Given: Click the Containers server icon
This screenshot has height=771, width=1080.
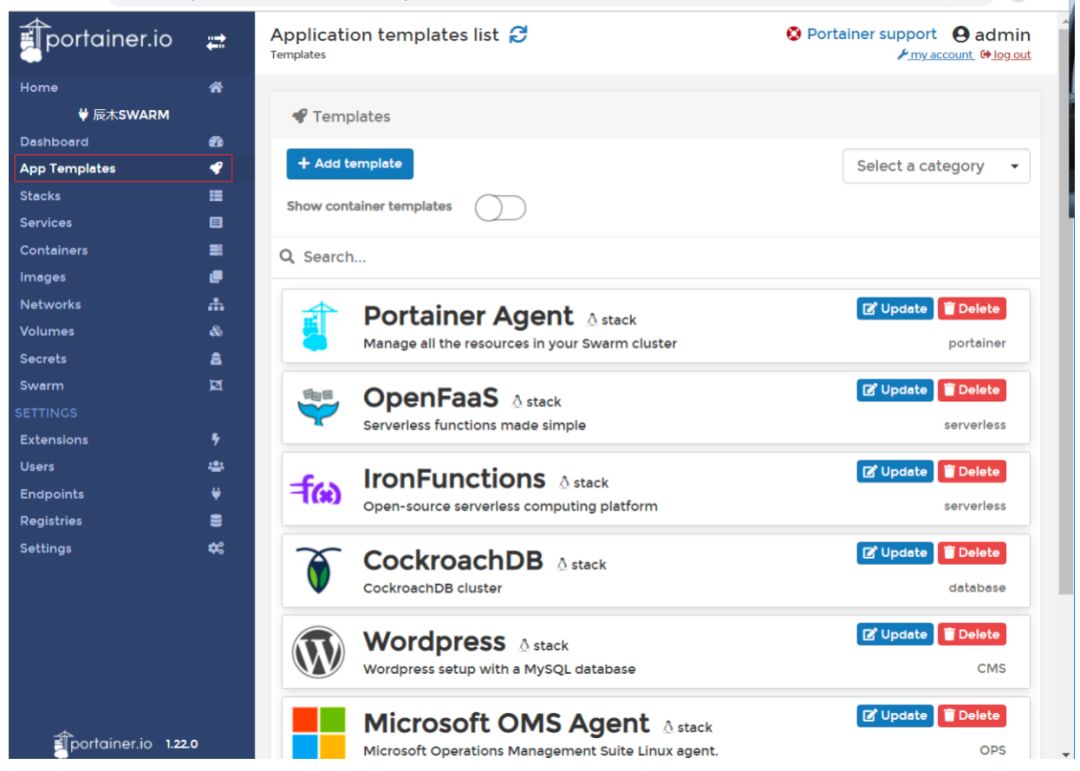Looking at the screenshot, I should [x=216, y=250].
